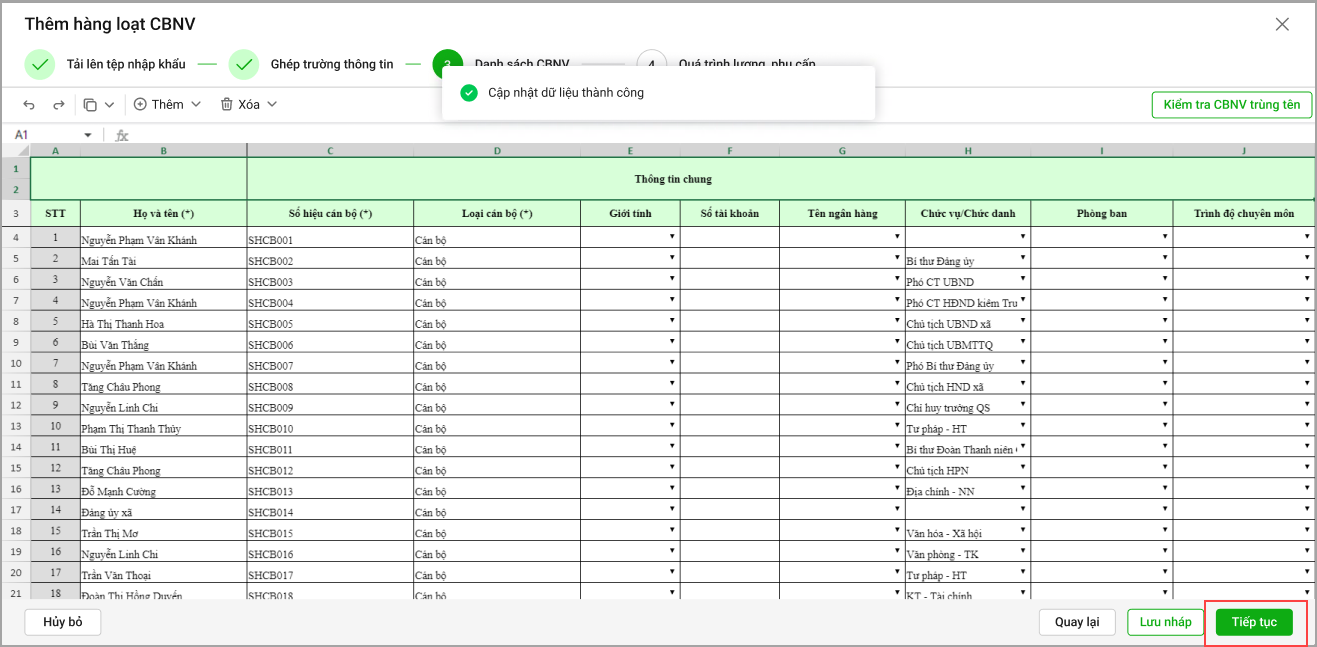The width and height of the screenshot is (1317, 647).
Task: Click the Lưu nháp button
Action: click(1165, 622)
